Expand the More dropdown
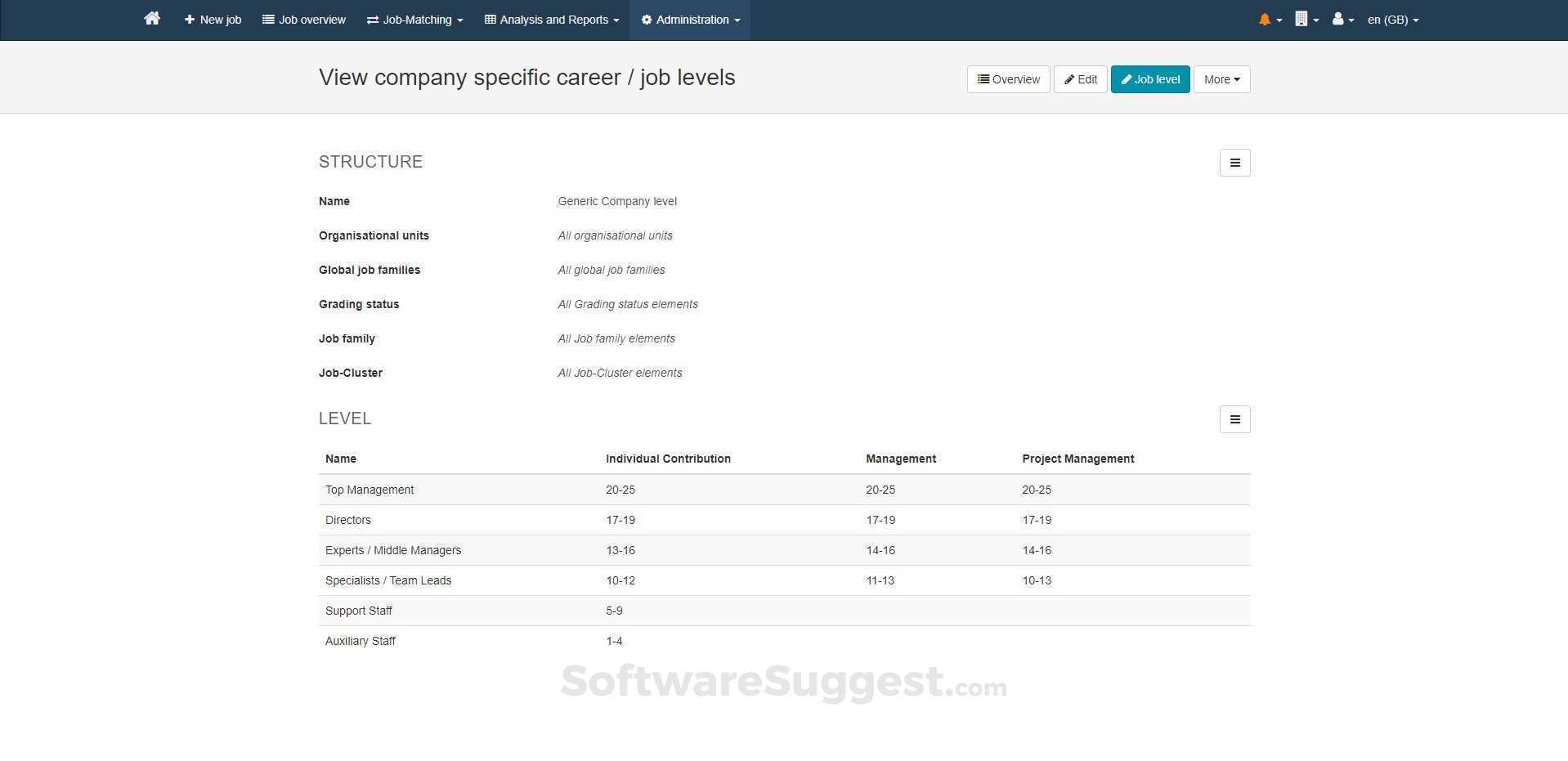1568x761 pixels. [1221, 79]
